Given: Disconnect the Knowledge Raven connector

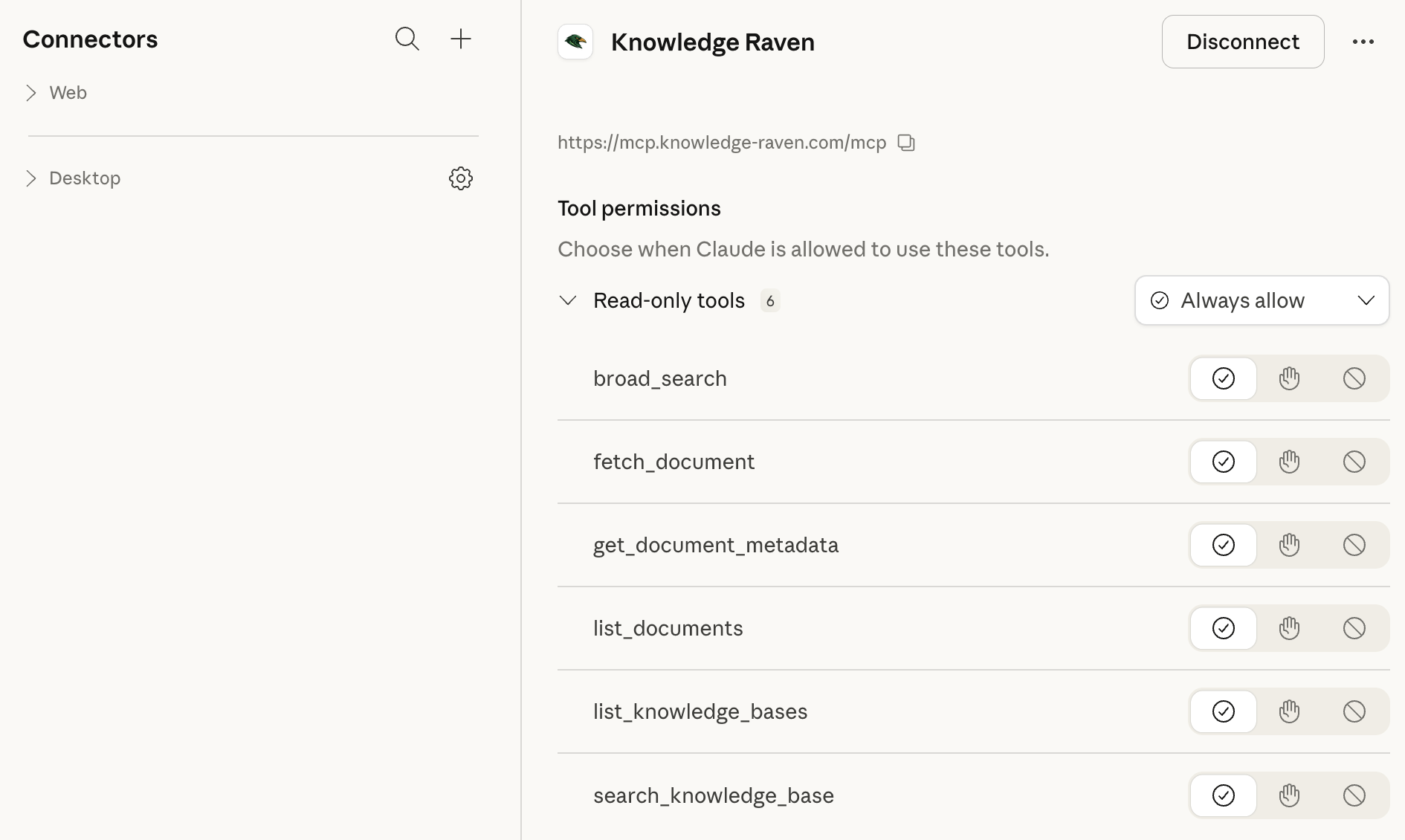Looking at the screenshot, I should 1242,42.
